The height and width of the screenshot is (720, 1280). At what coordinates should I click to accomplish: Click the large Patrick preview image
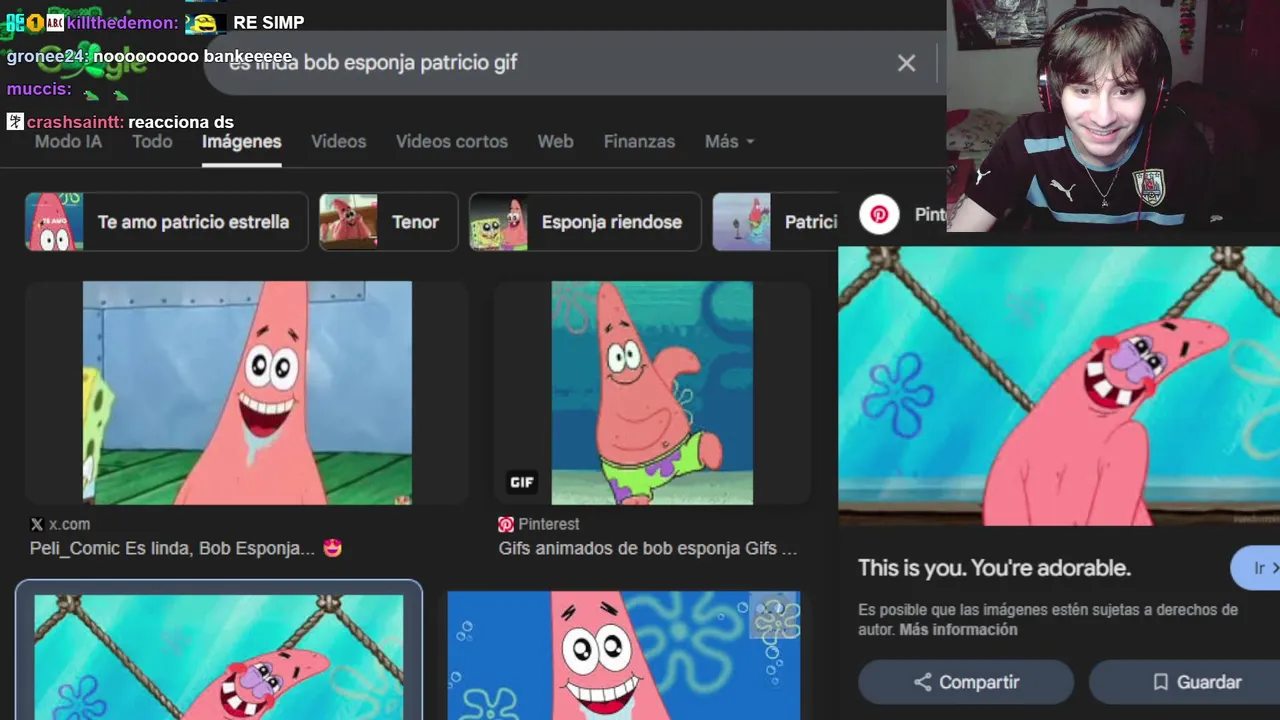(1059, 385)
